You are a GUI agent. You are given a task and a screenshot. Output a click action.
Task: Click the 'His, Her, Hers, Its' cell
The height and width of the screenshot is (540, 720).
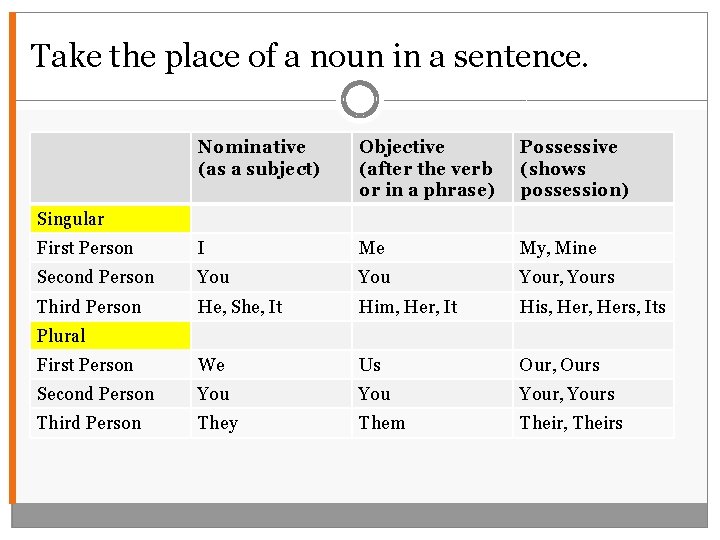(x=593, y=307)
